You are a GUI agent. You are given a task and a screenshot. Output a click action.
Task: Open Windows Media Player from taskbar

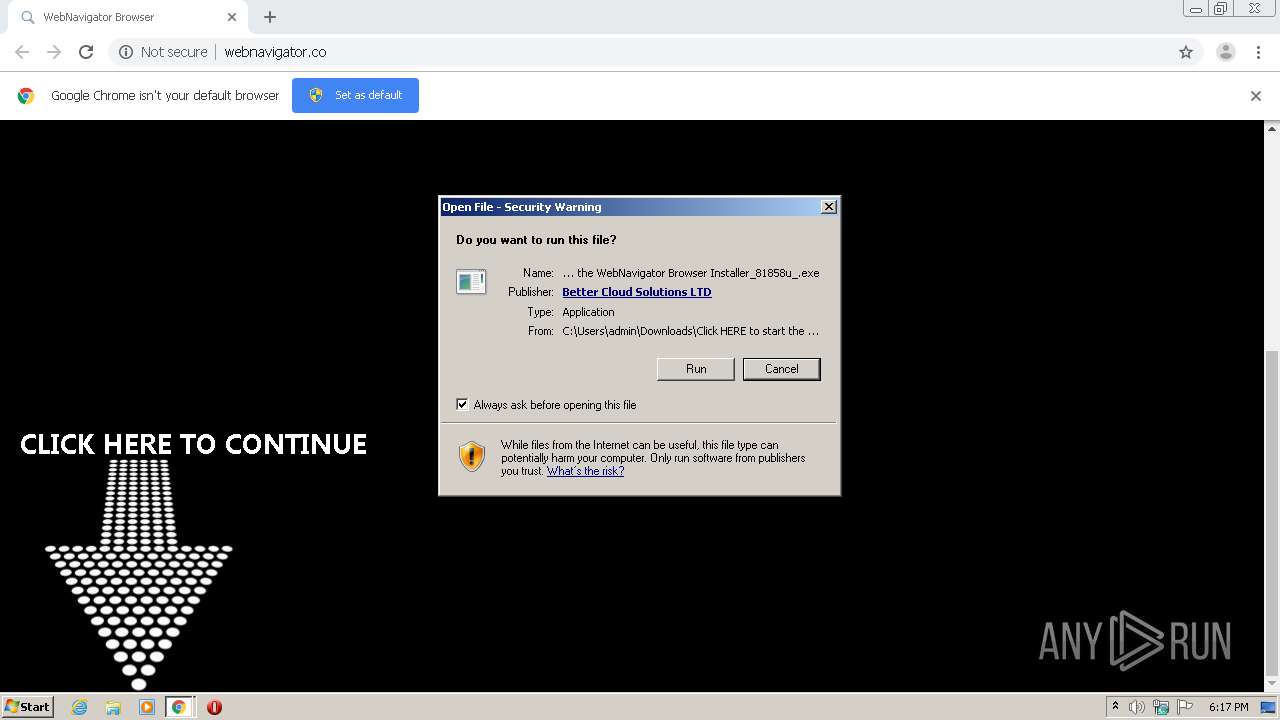146,707
